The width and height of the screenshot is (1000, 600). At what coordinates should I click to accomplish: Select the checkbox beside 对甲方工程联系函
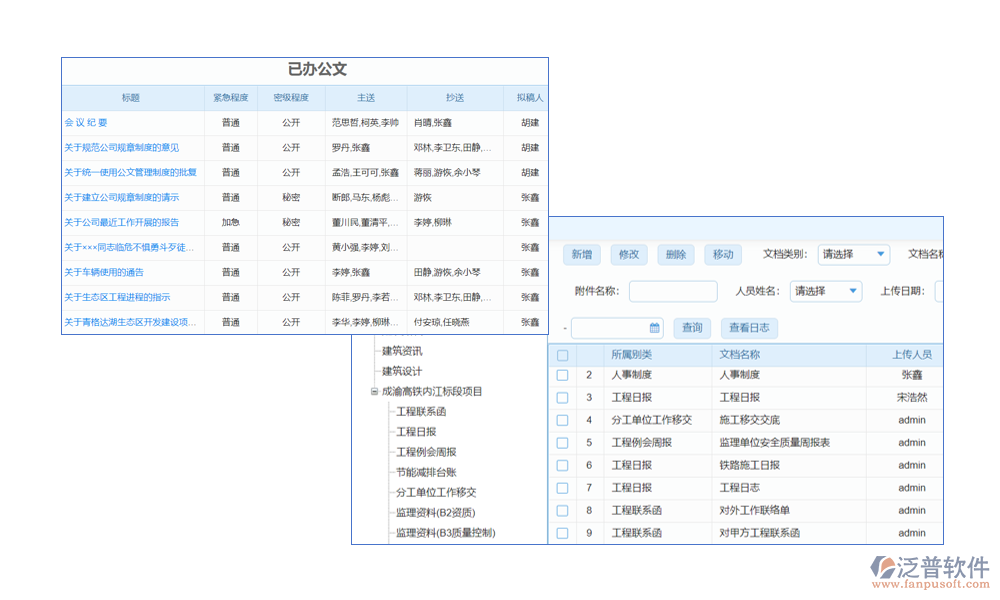(562, 533)
